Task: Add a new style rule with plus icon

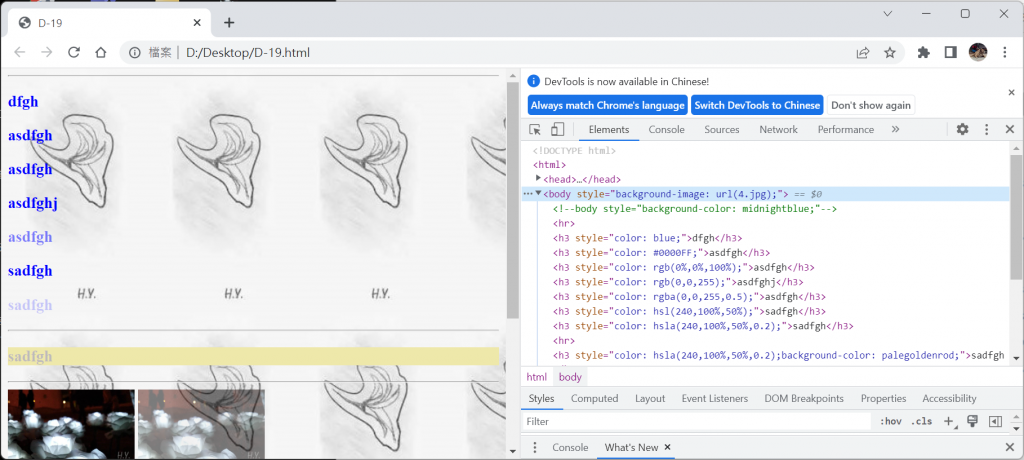Action: click(x=949, y=421)
